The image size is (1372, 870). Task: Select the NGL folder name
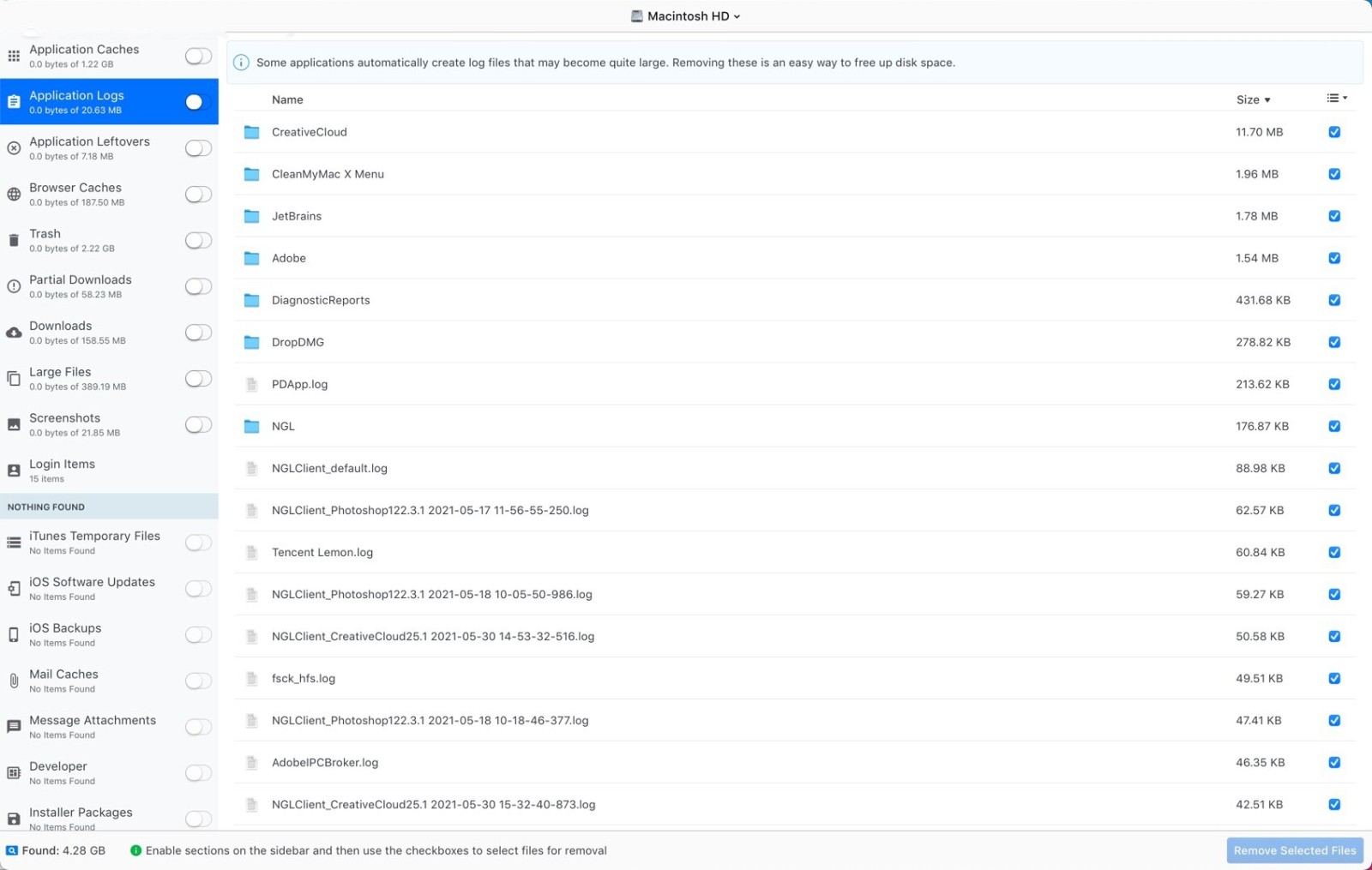[x=283, y=426]
